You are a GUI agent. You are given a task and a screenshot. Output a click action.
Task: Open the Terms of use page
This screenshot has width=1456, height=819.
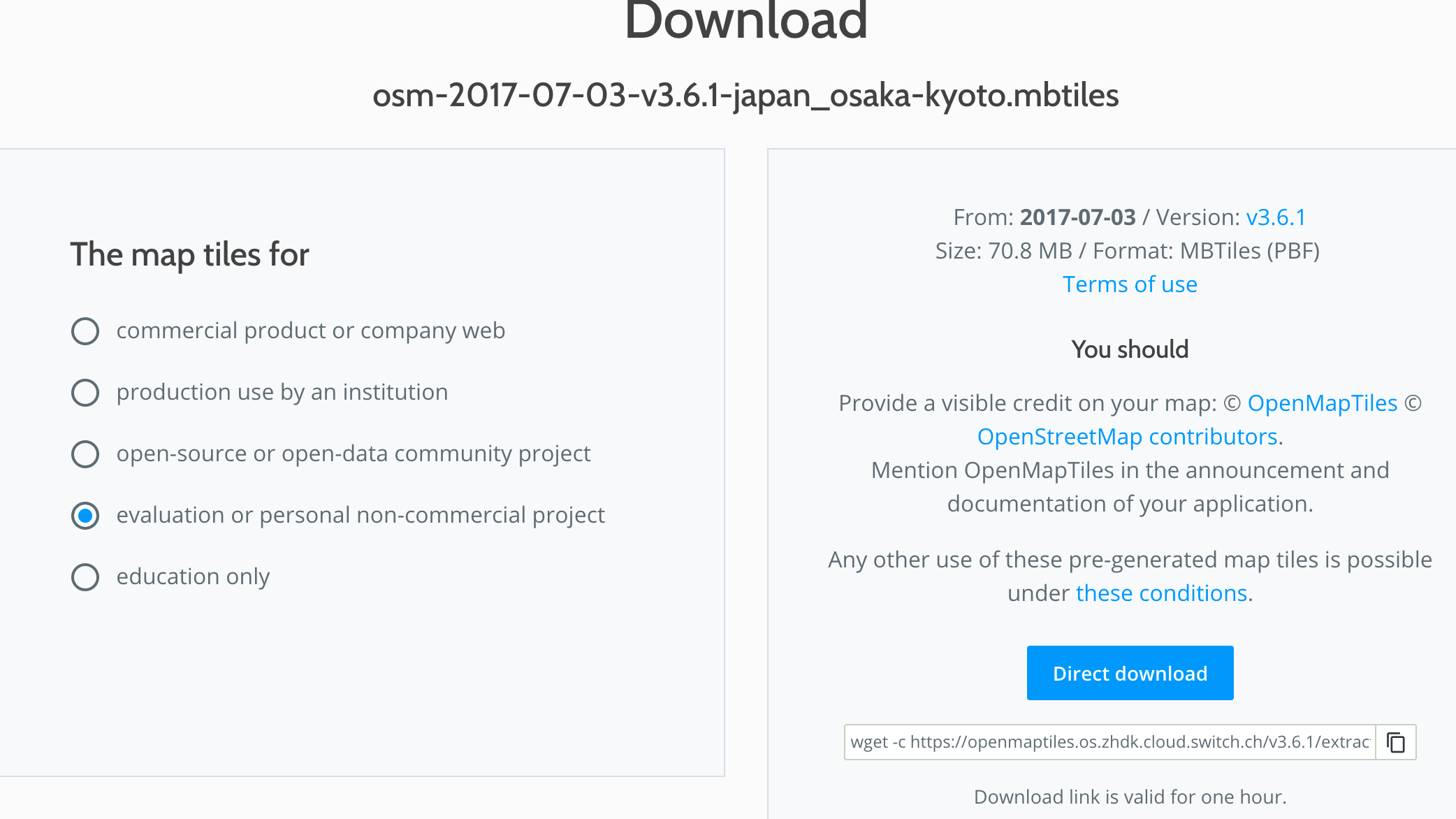pos(1129,284)
